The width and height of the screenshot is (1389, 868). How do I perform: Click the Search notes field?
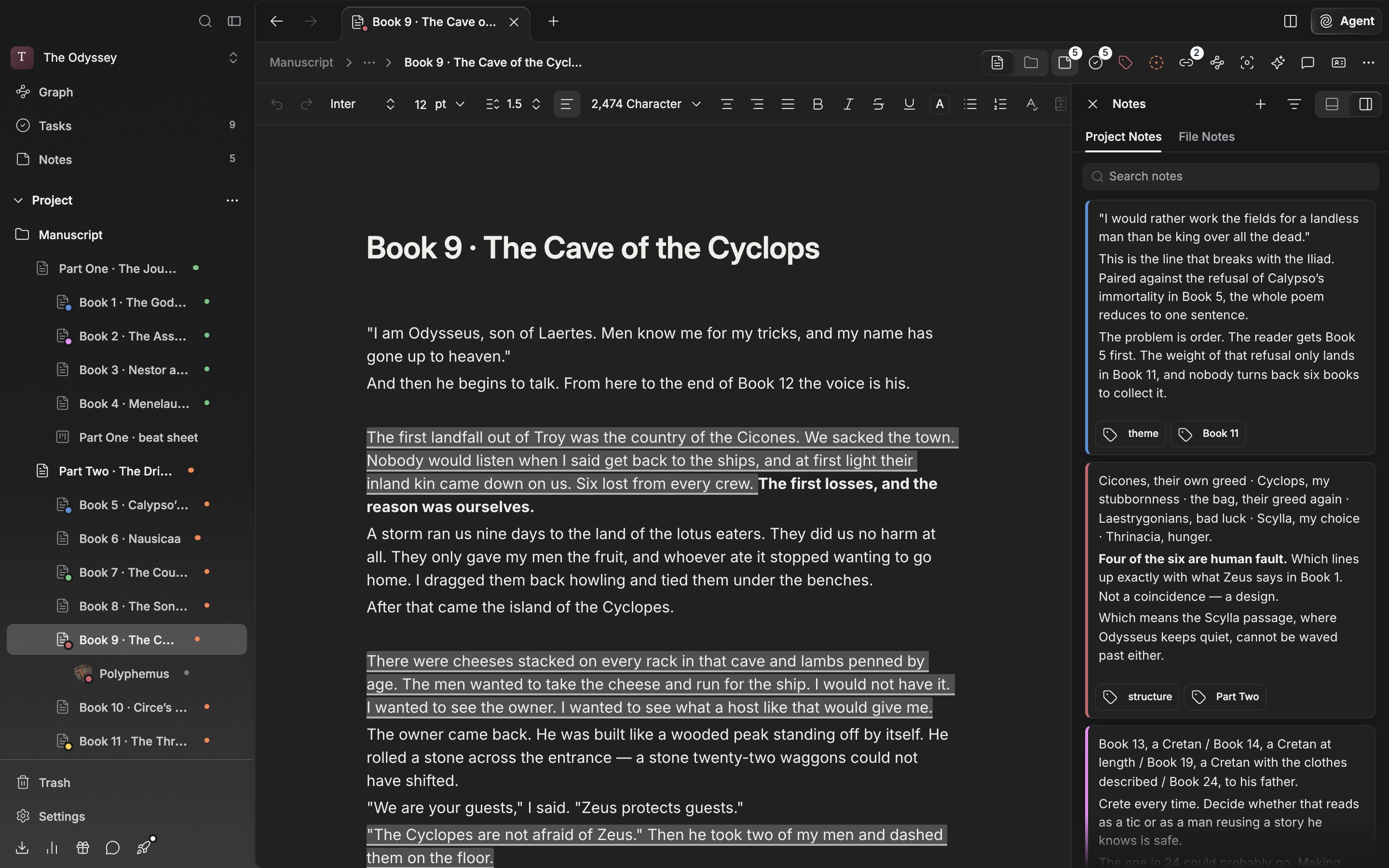[x=1230, y=176]
